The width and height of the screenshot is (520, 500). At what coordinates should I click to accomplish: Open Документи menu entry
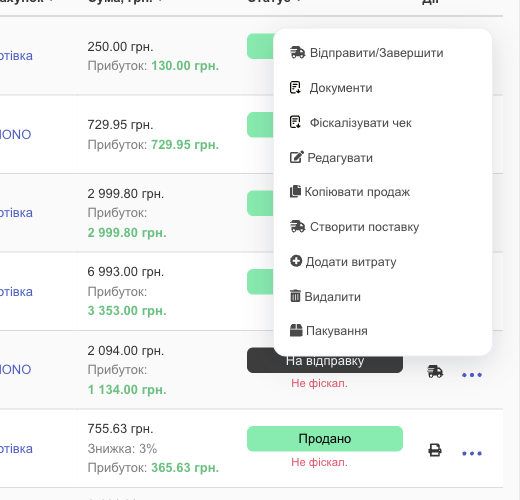tap(331, 88)
